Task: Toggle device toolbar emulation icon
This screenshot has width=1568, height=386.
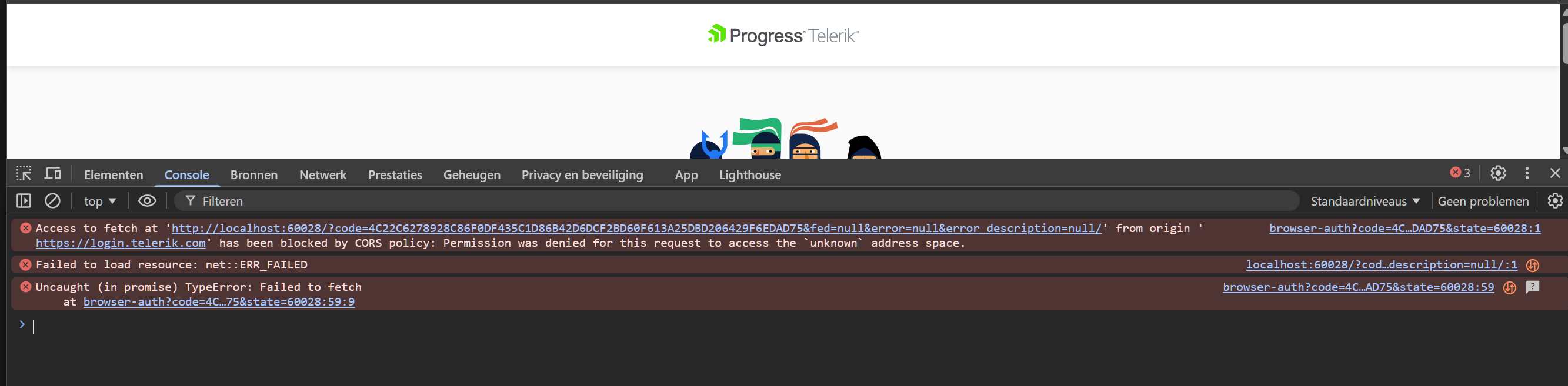Action: pos(53,174)
